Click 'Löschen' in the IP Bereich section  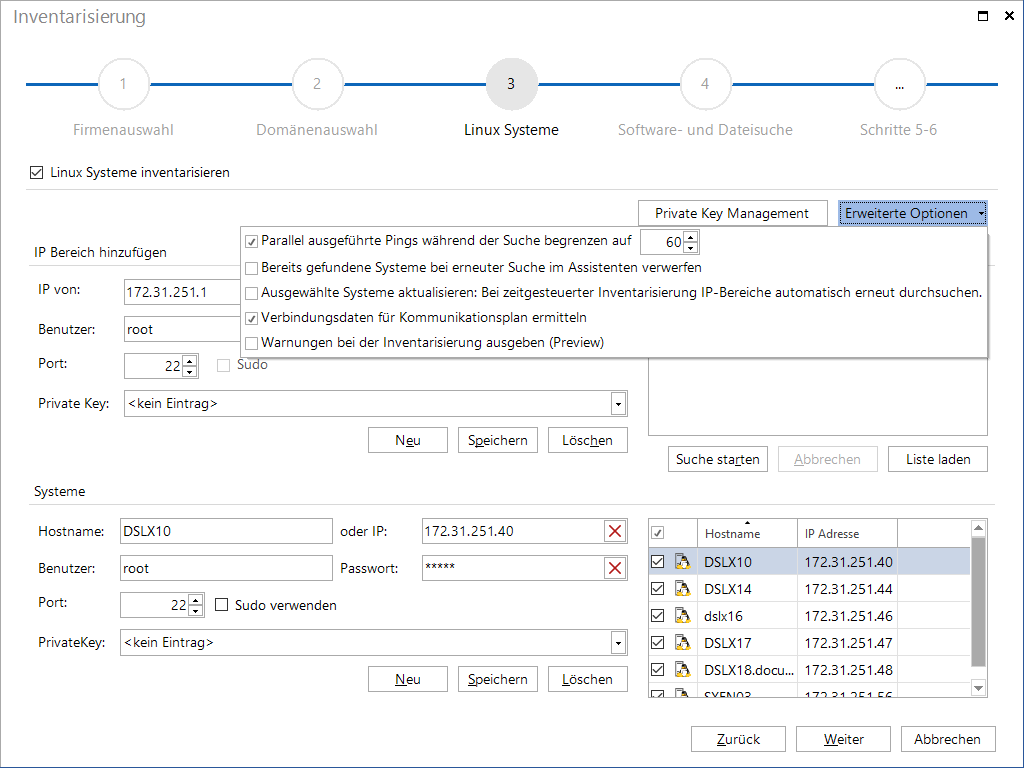(587, 440)
